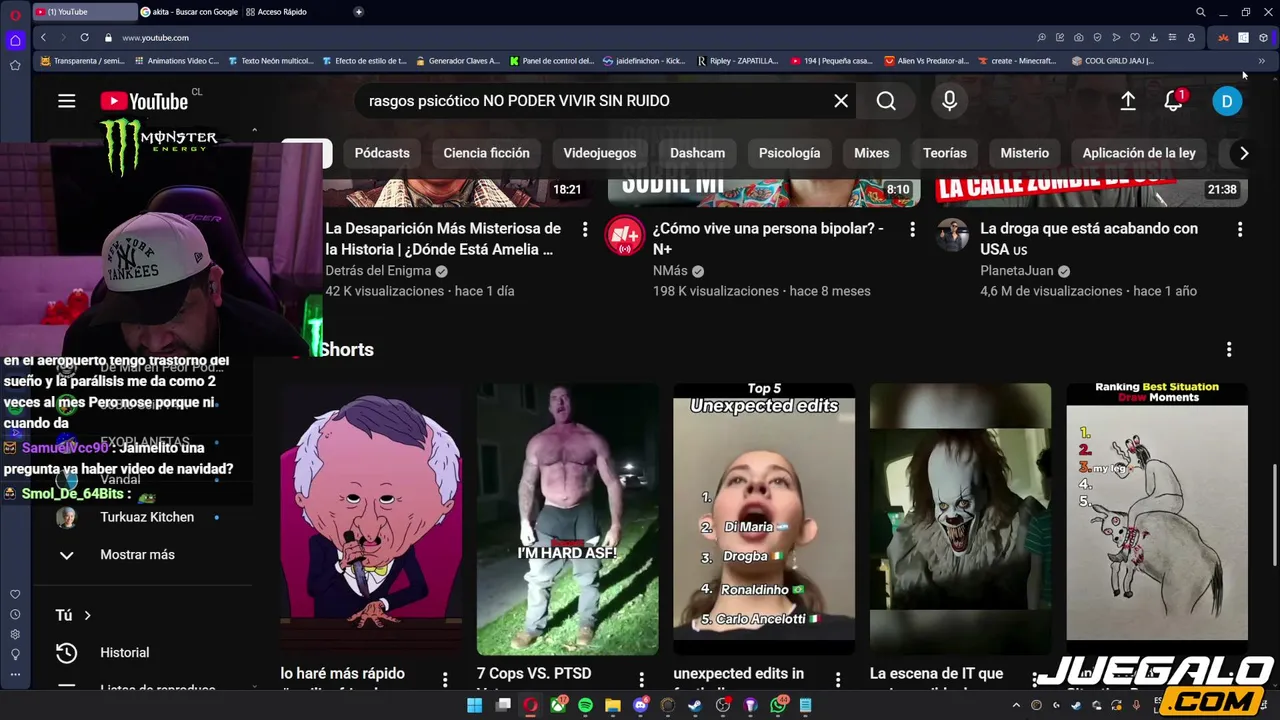This screenshot has width=1280, height=720.
Task: Open WhatsApp from the taskbar
Action: pyautogui.click(x=778, y=705)
